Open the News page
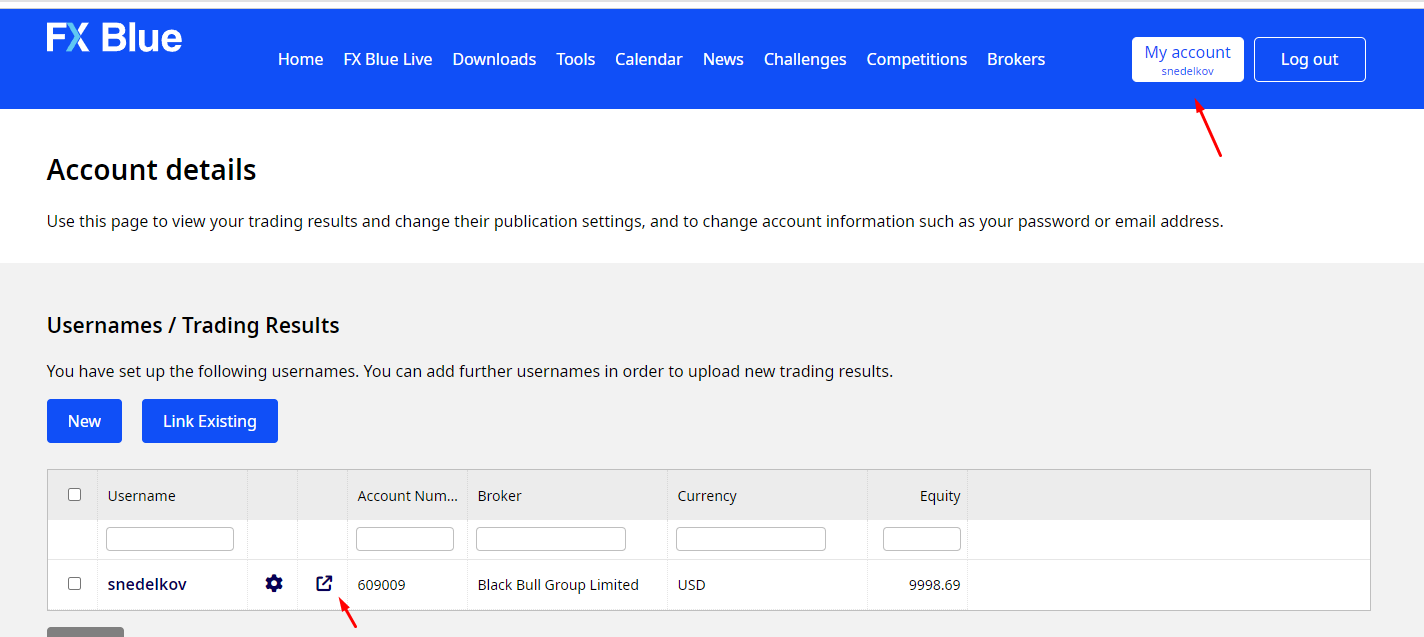 (x=723, y=59)
